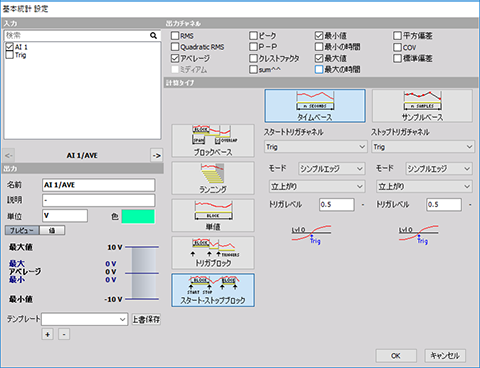Enable the 最小の時間 checkbox

tap(319, 47)
